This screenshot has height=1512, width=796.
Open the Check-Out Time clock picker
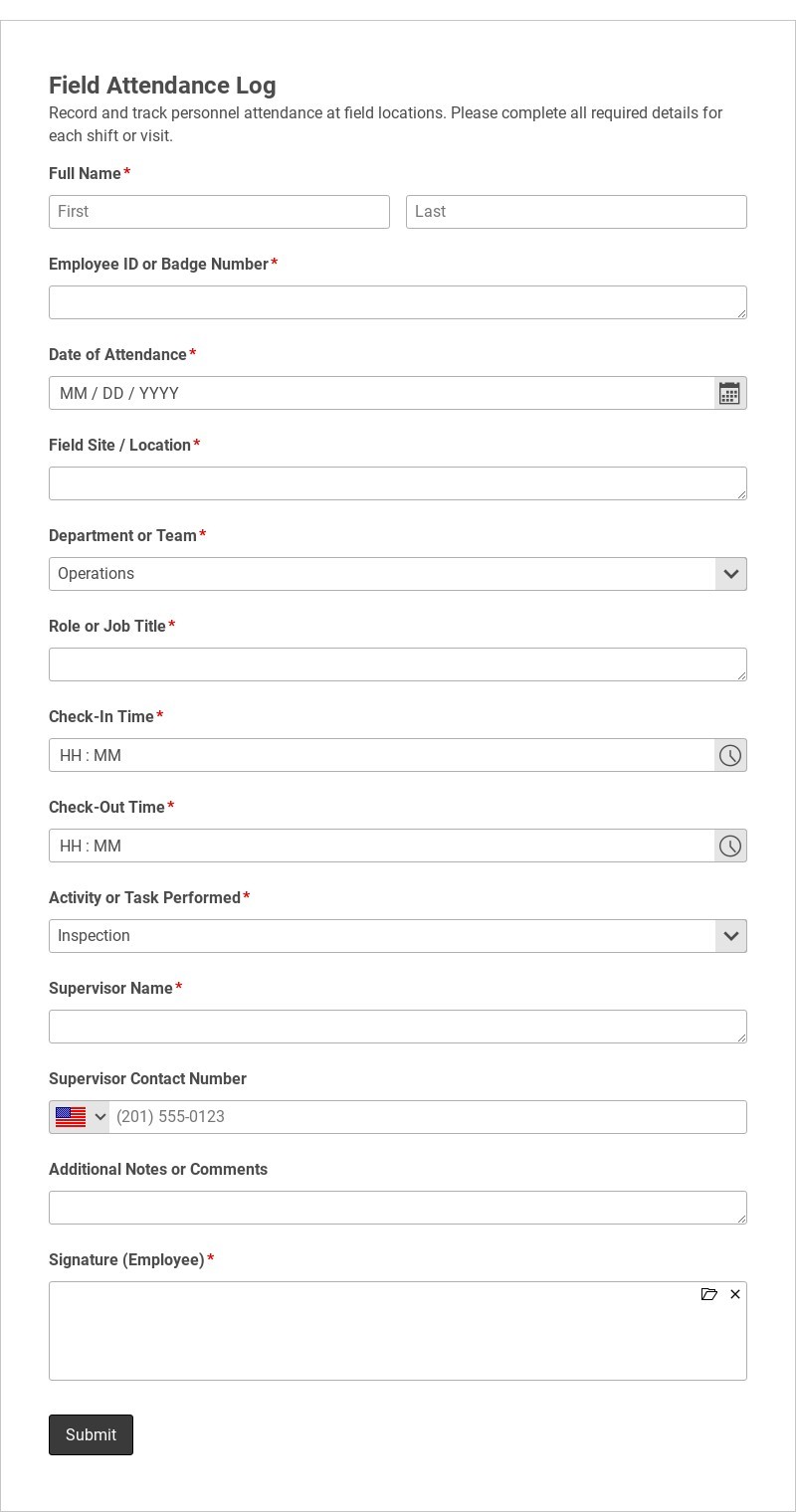pos(730,846)
